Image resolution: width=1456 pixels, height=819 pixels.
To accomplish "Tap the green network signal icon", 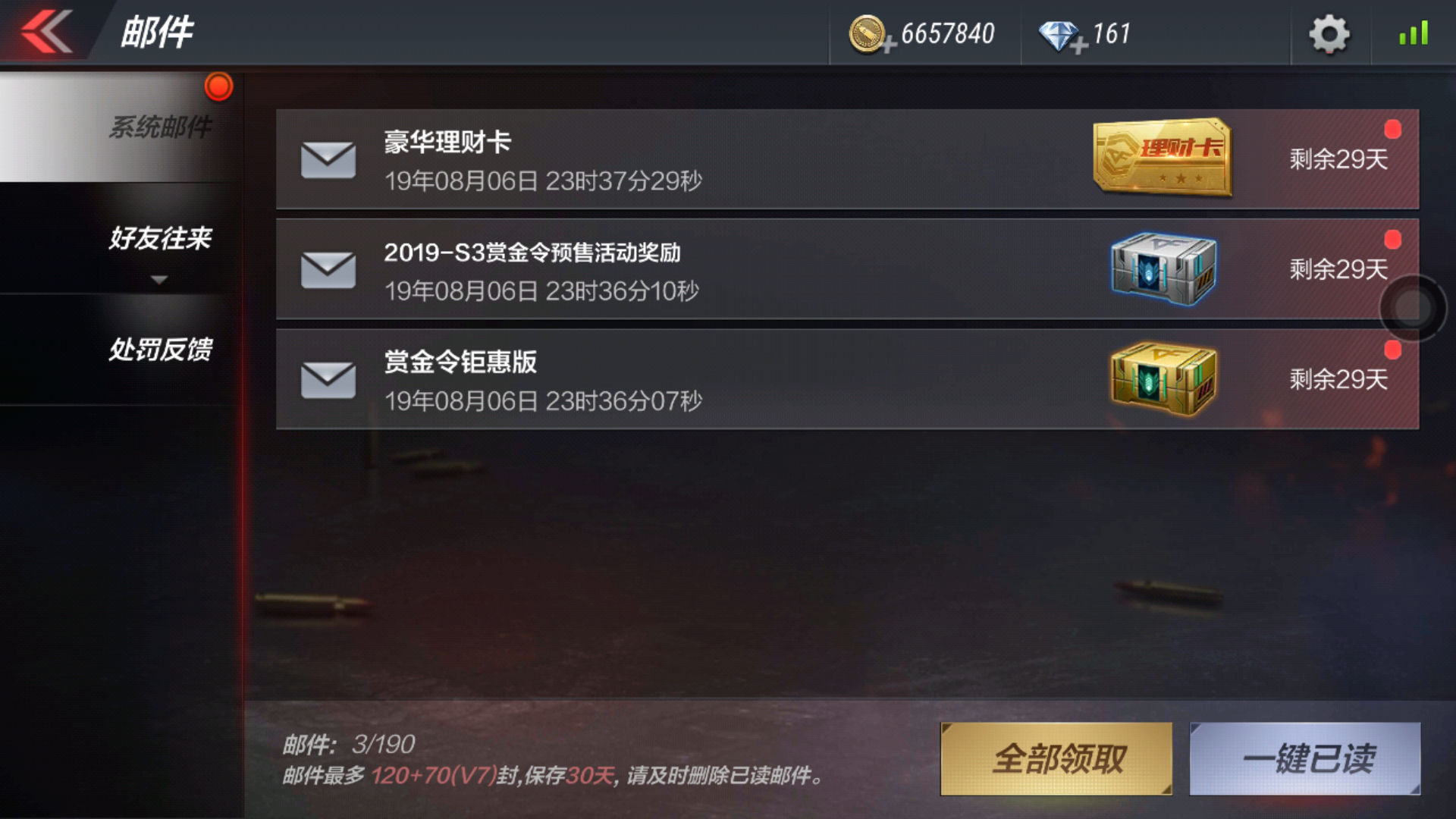I will point(1414,33).
